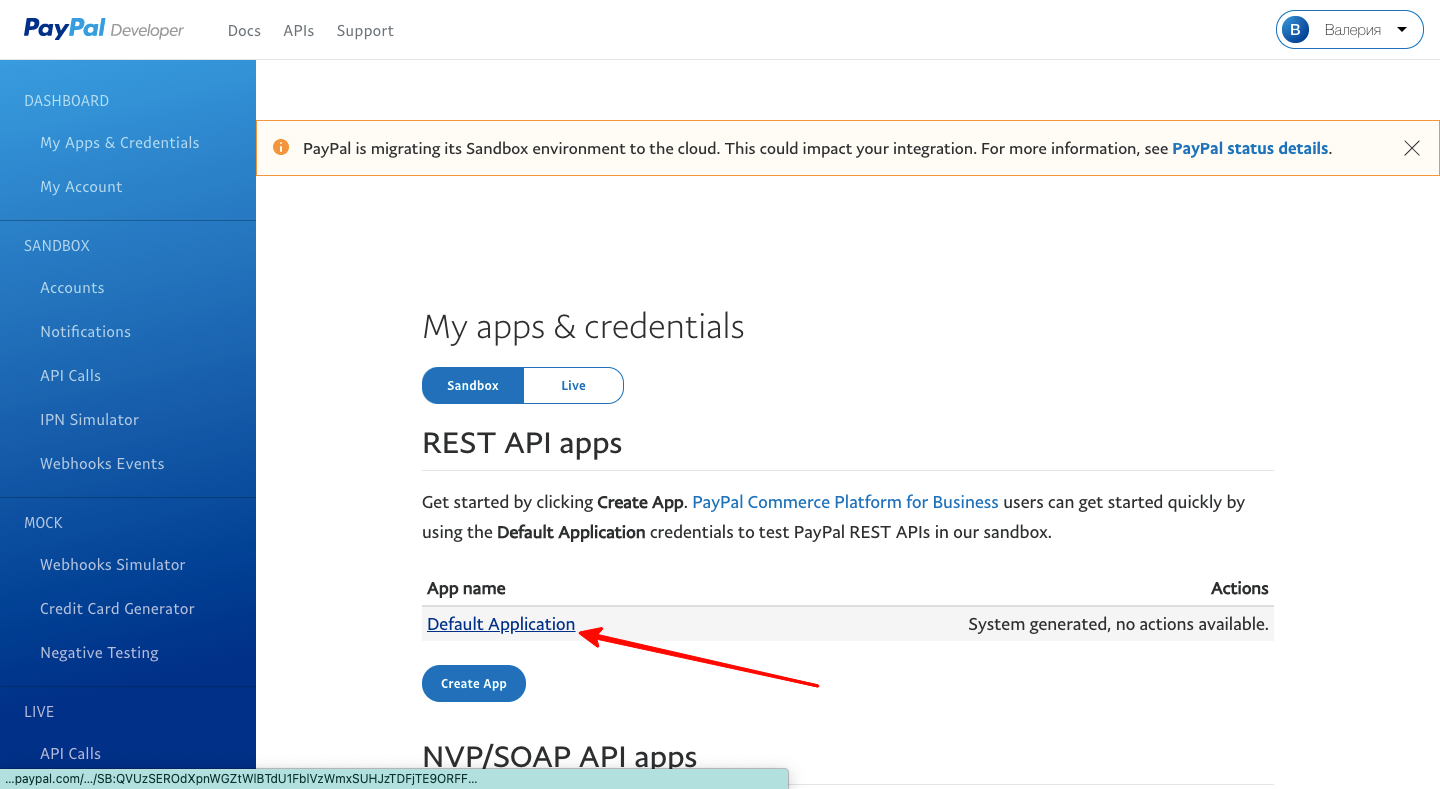Open Live API Calls page
Screen dimensions: 1440x789
(70, 754)
